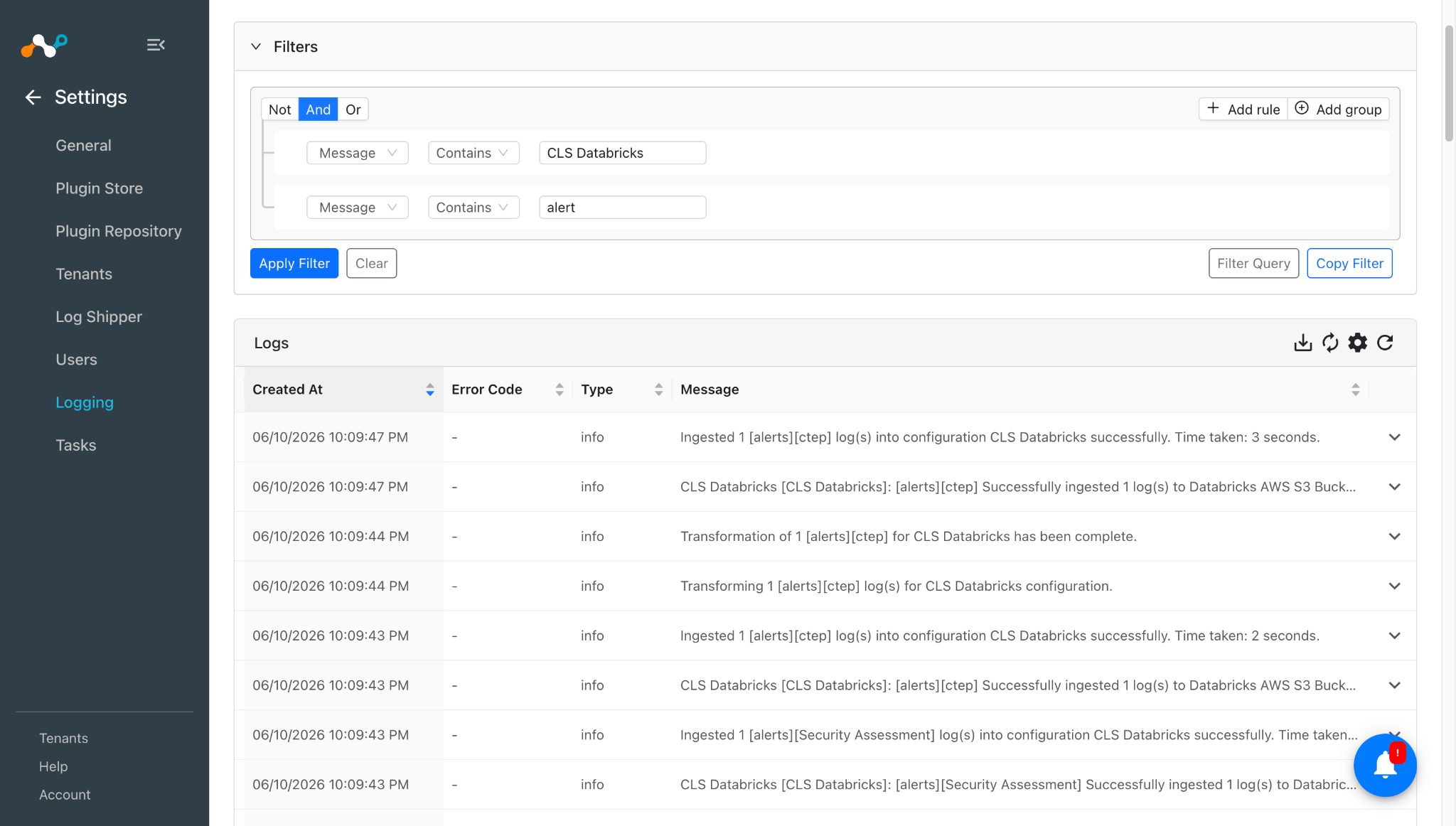Clear the filters

371,264
